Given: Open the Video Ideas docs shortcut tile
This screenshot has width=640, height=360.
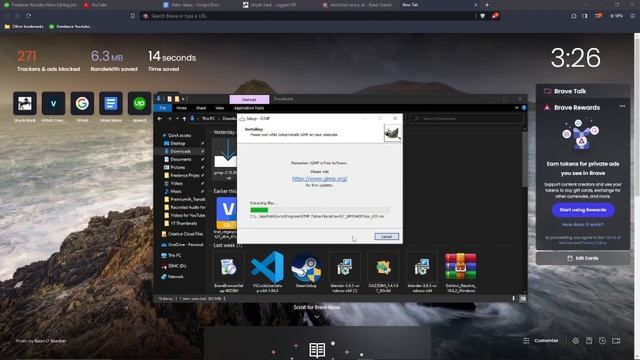Looking at the screenshot, I should [111, 104].
